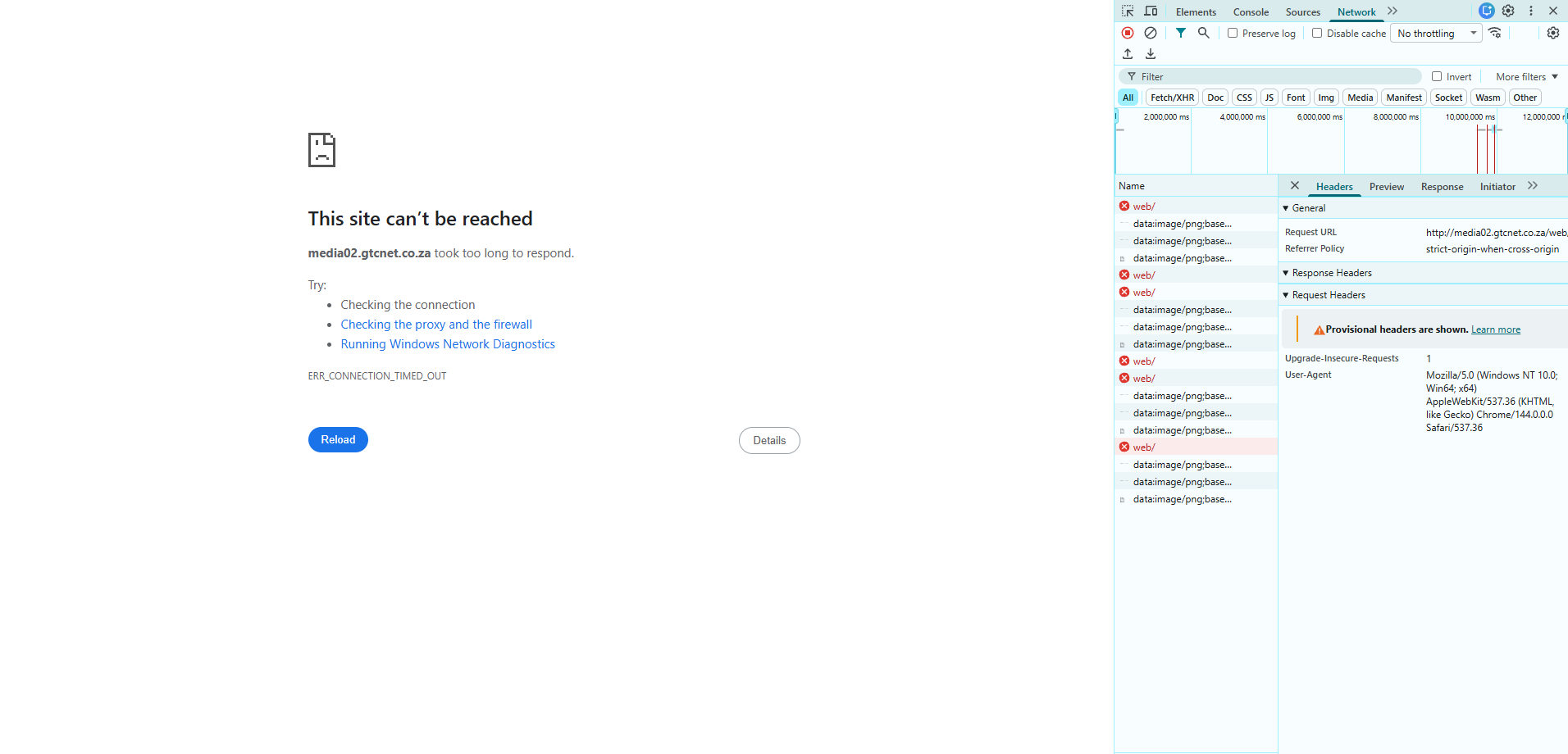Image resolution: width=1568 pixels, height=754 pixels.
Task: Open Running Windows Network Diagnostics link
Action: click(x=448, y=344)
